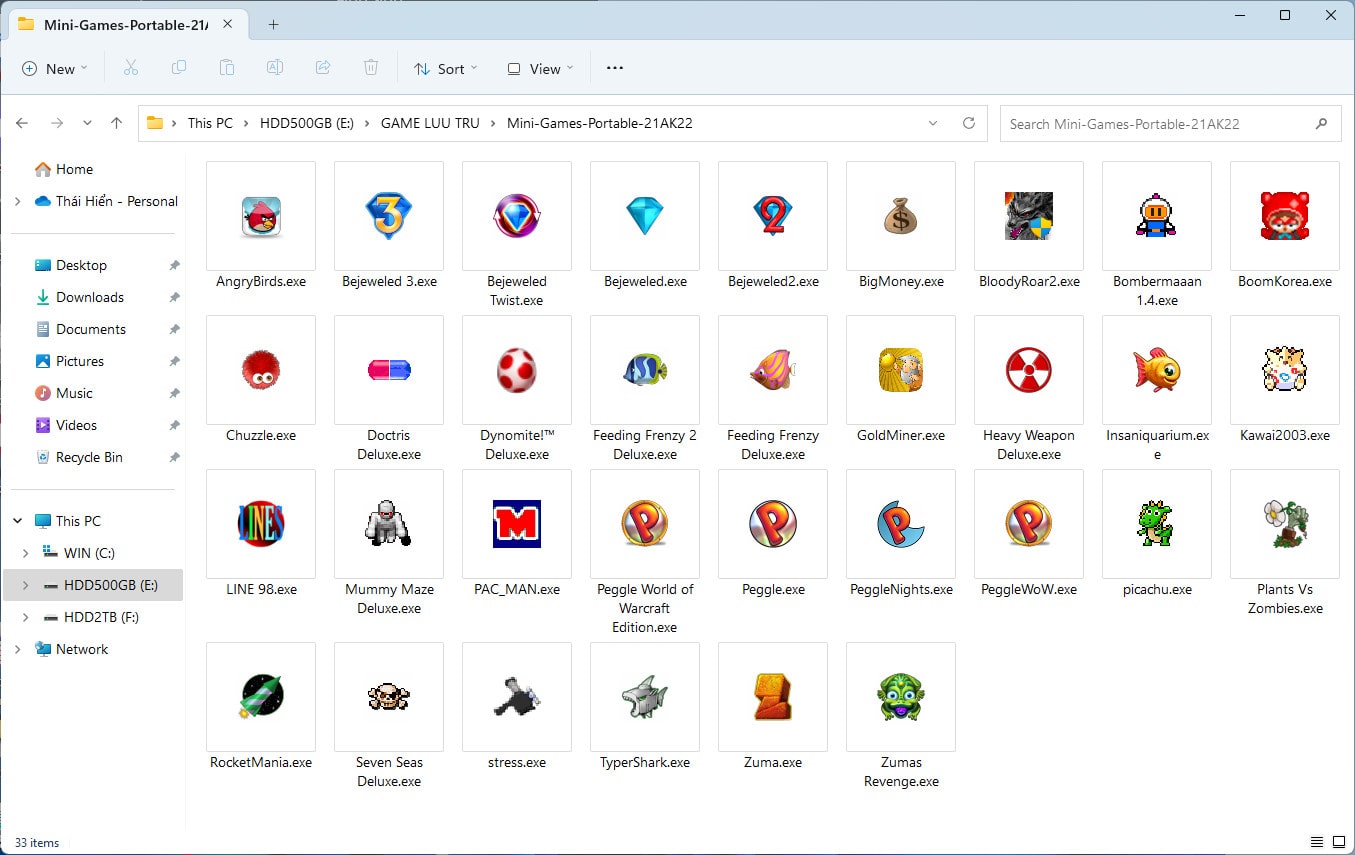Select TyperShark.exe shark icon
This screenshot has width=1355, height=855.
pos(645,697)
